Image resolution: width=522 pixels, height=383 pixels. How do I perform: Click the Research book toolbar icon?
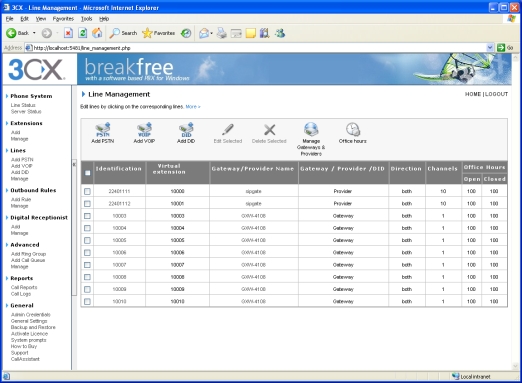[265, 33]
